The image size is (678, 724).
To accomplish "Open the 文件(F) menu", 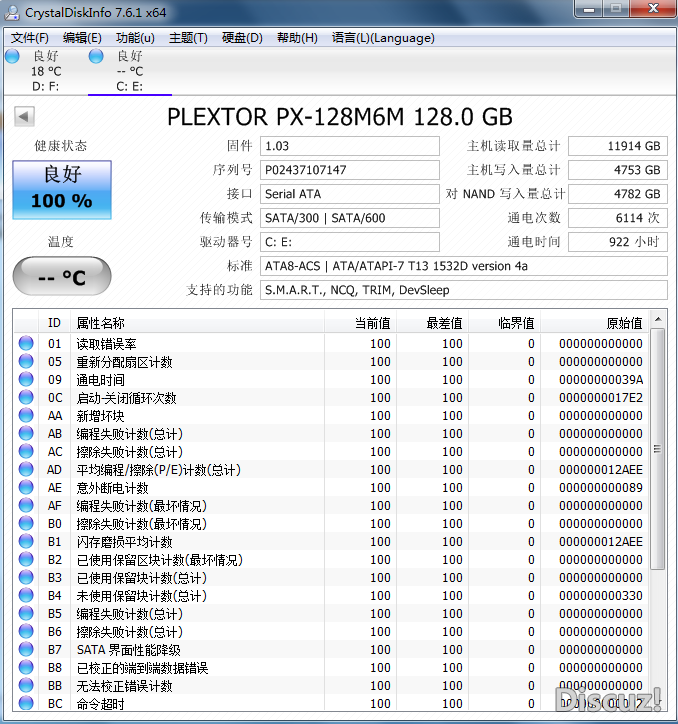I will (30, 38).
